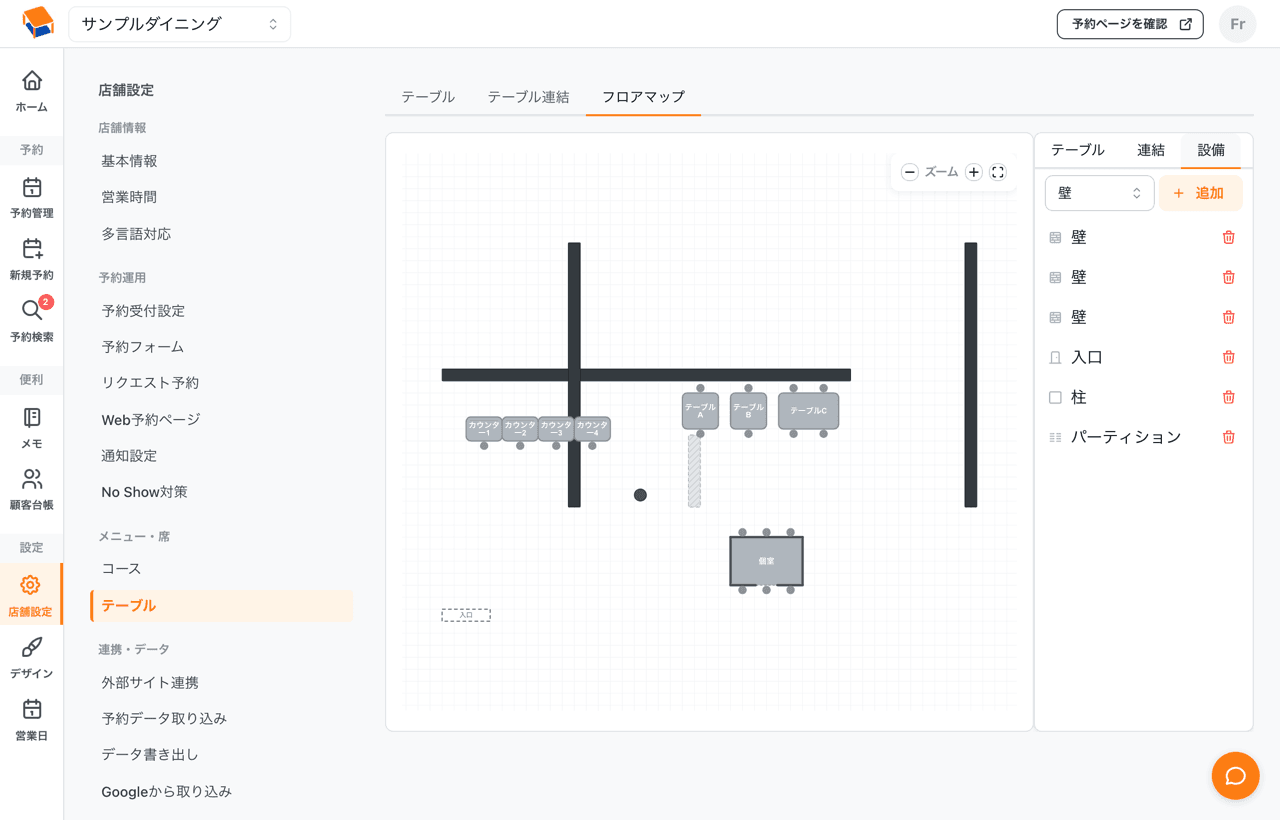This screenshot has height=820, width=1280.
Task: Delete the 柱 equipment item
Action: [1229, 397]
